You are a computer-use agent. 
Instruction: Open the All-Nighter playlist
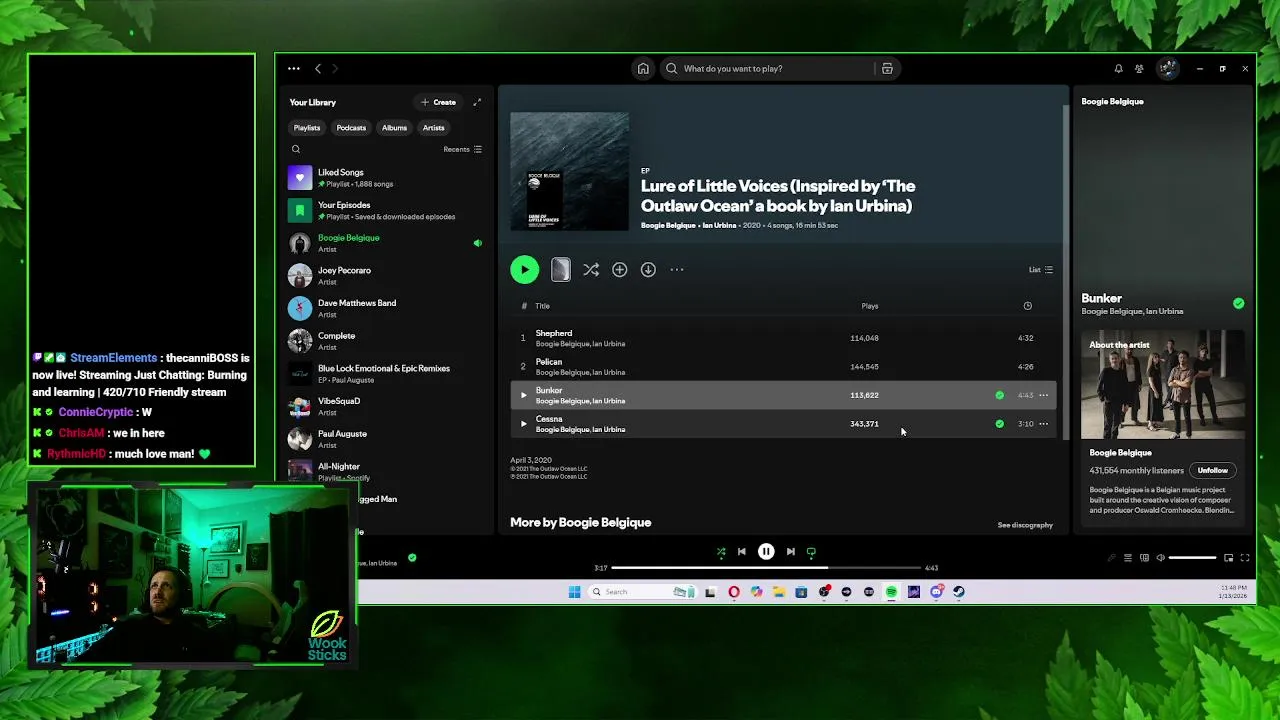(386, 471)
